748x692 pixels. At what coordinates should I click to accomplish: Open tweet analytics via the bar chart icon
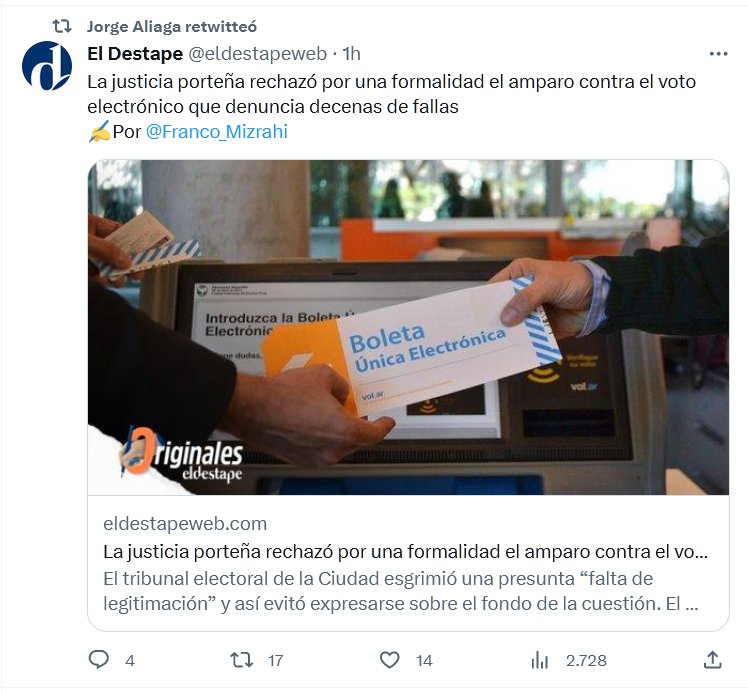click(x=540, y=660)
